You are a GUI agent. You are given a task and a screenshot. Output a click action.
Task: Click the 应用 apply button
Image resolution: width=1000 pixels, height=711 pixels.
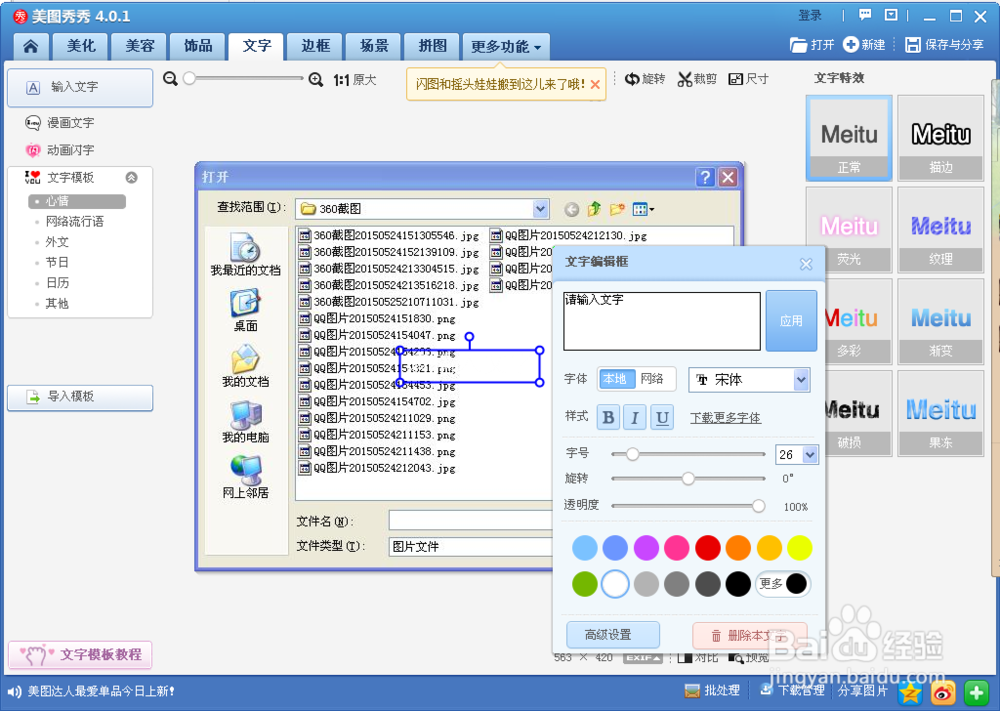792,321
